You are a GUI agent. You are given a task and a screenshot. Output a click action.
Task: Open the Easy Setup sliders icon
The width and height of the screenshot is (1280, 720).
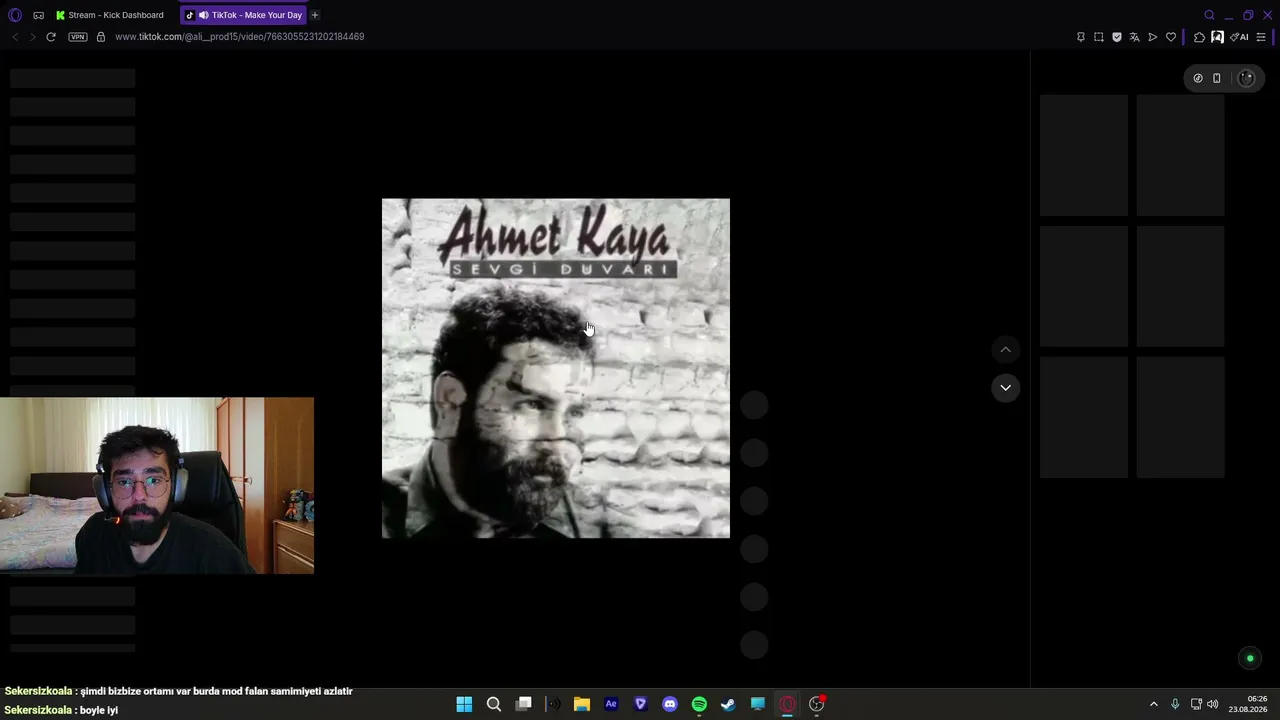coord(1261,37)
